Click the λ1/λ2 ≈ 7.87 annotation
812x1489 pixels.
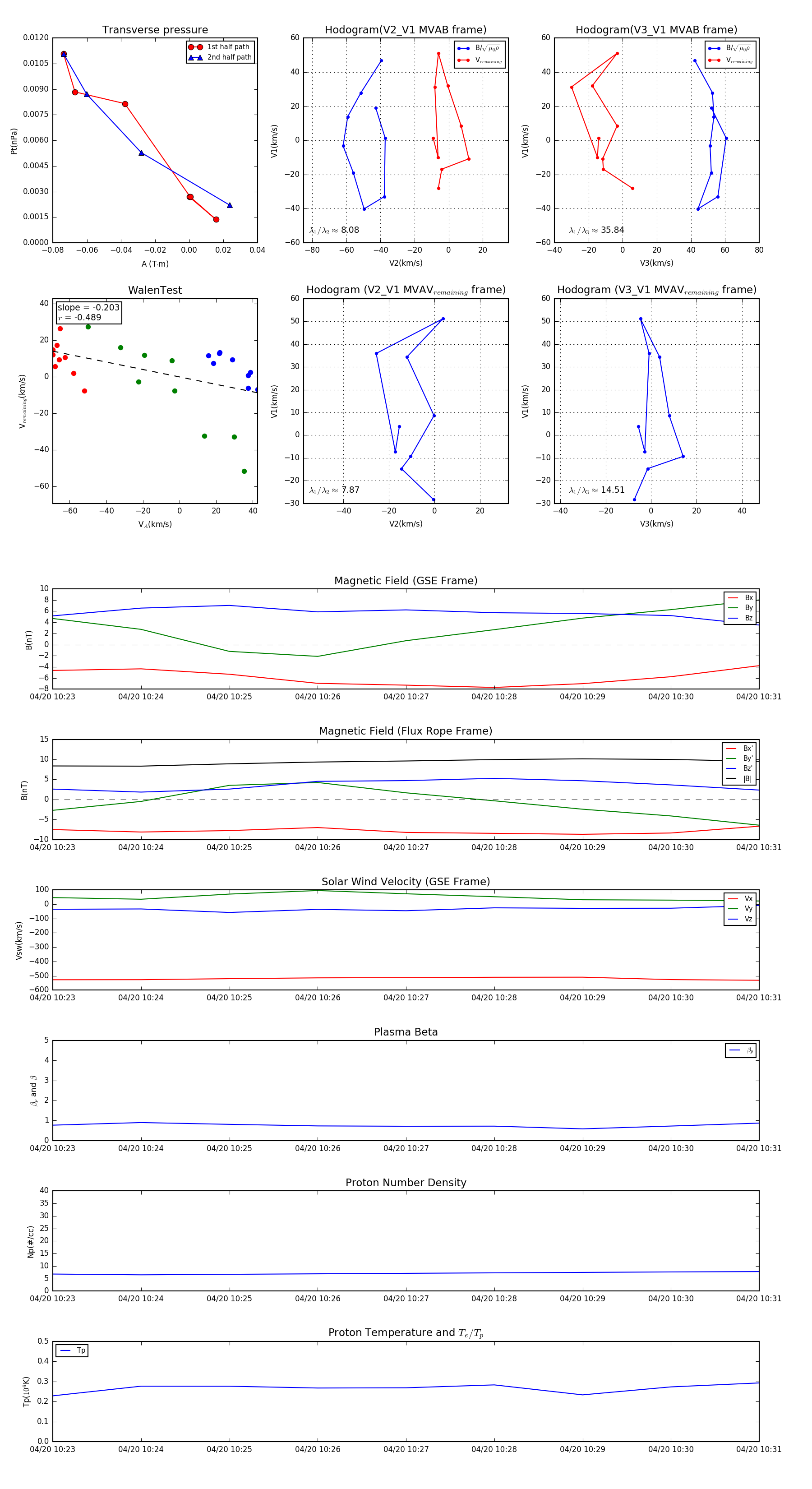click(335, 490)
